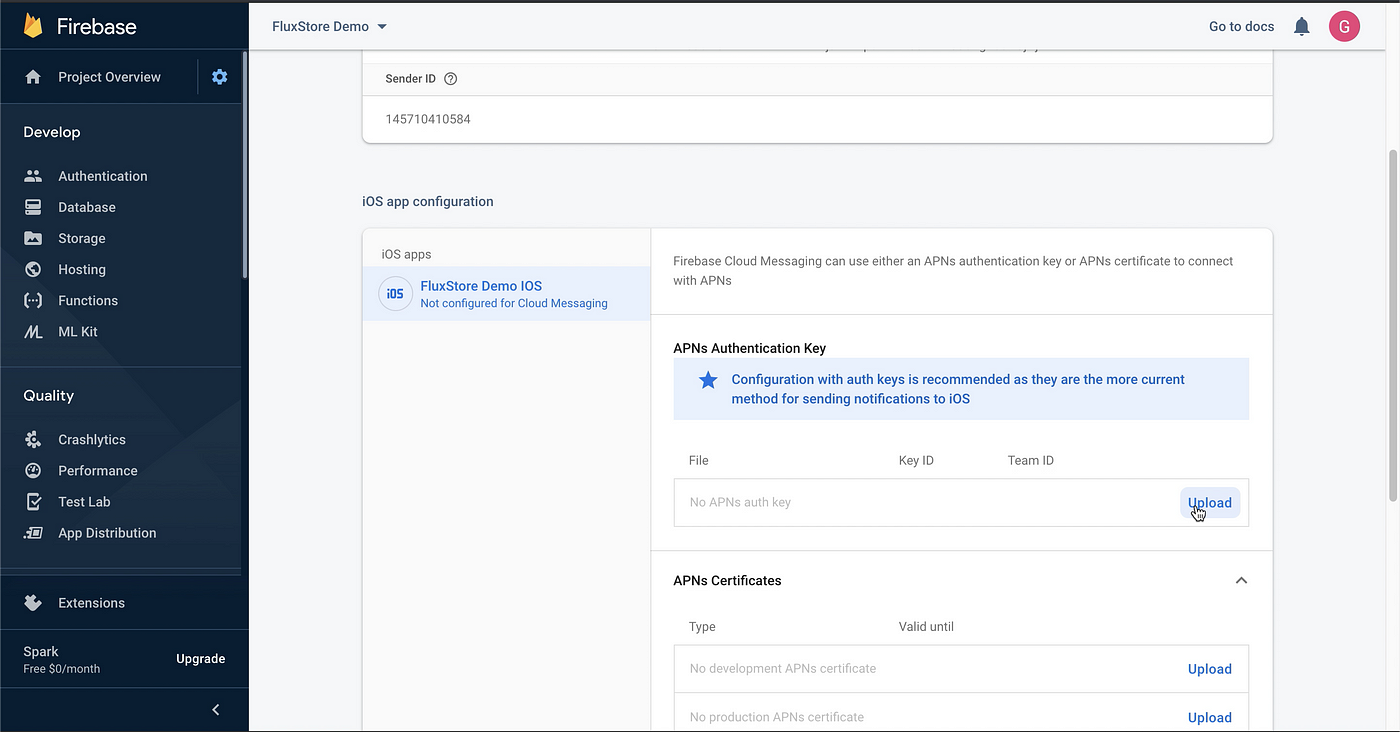This screenshot has height=732, width=1400.
Task: Click the Hosting globe icon
Action: 33,269
